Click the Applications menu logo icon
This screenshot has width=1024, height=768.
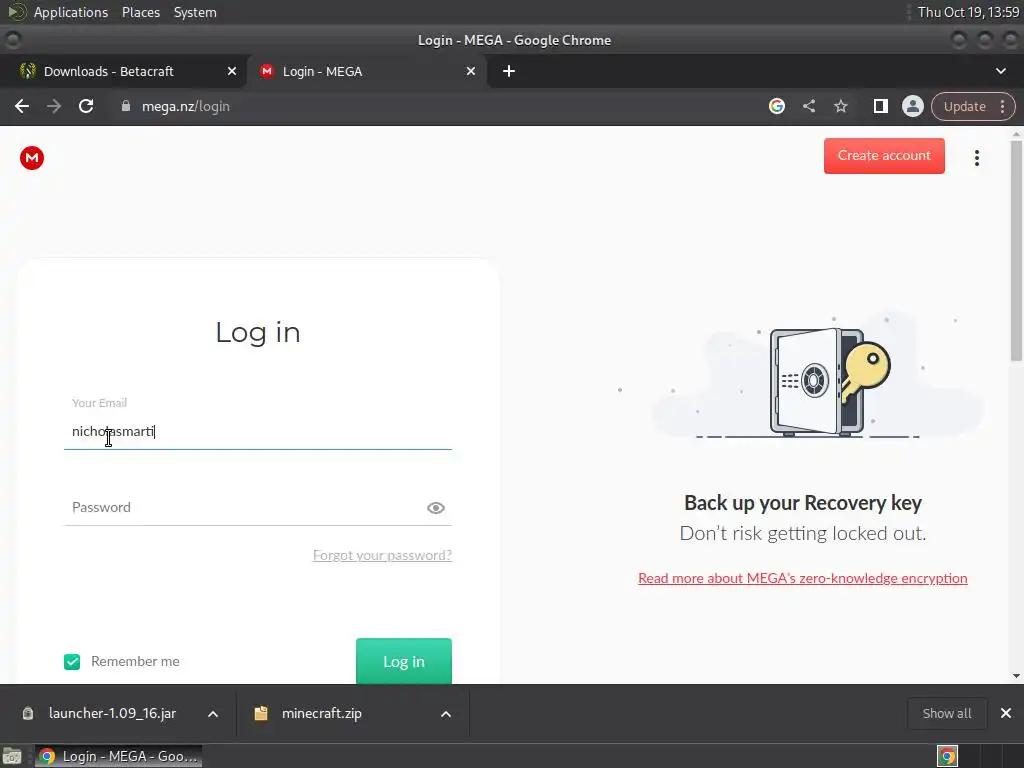pyautogui.click(x=16, y=12)
